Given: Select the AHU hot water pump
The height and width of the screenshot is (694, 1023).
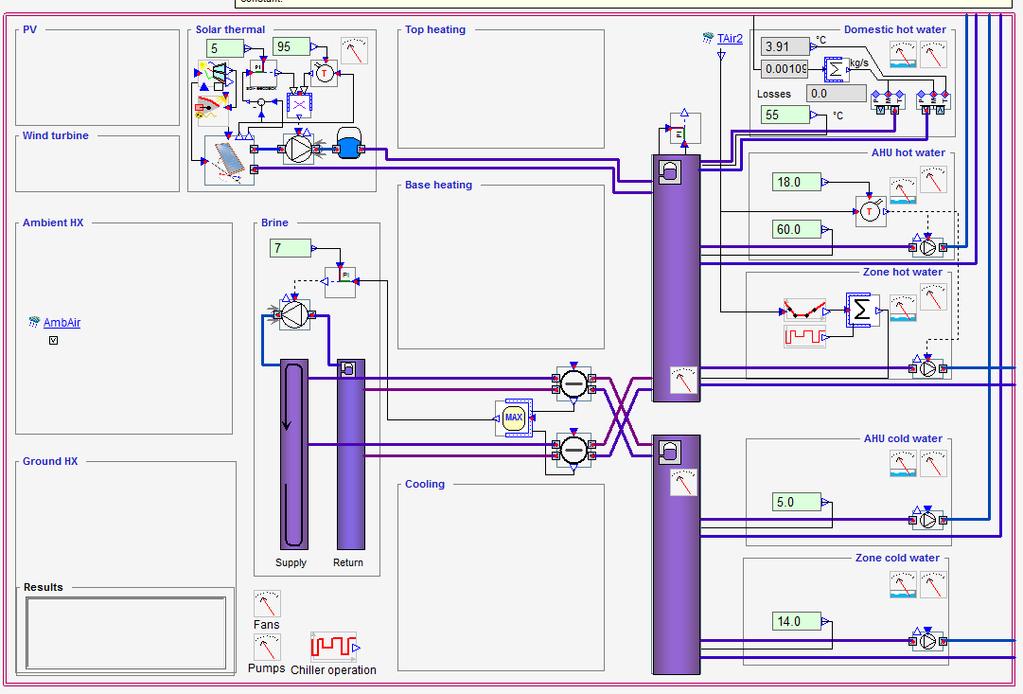Looking at the screenshot, I should 928,247.
